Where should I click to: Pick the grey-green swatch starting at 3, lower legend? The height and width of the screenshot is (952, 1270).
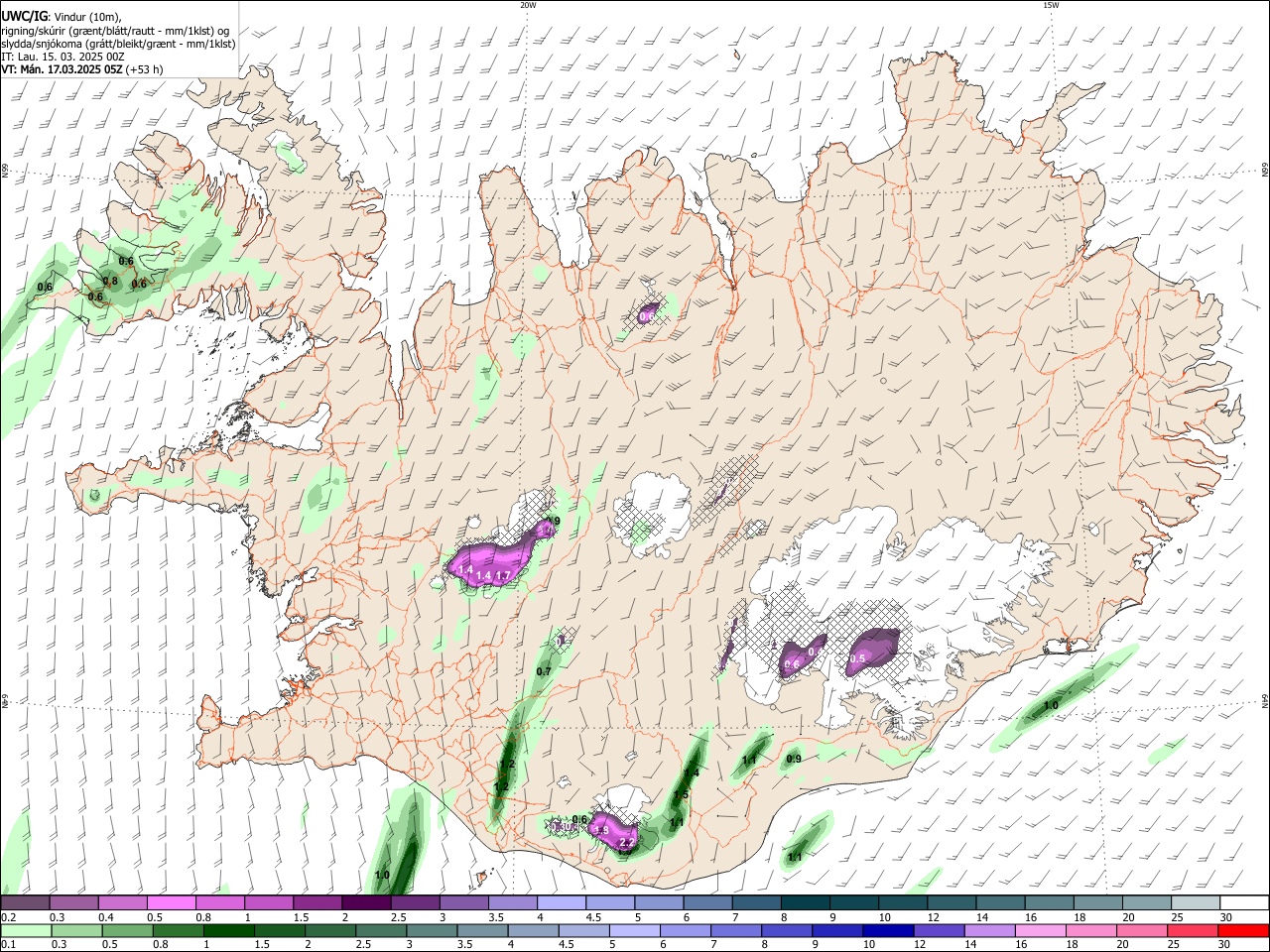coord(432,930)
